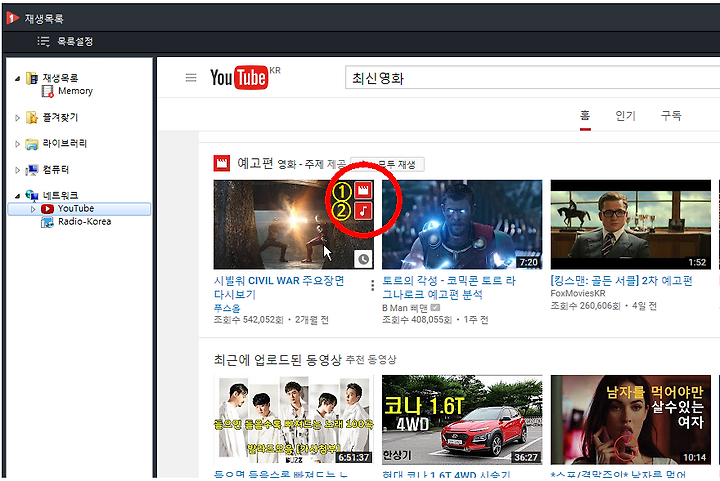The width and height of the screenshot is (720, 481).
Task: Expand the 라이브러리 node
Action: [17, 144]
